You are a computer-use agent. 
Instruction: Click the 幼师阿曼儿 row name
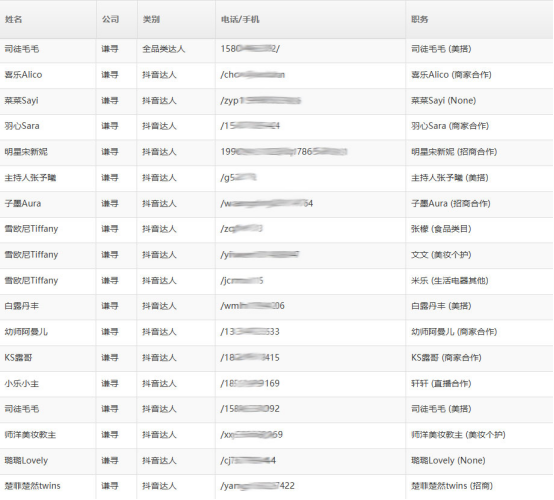point(26,331)
